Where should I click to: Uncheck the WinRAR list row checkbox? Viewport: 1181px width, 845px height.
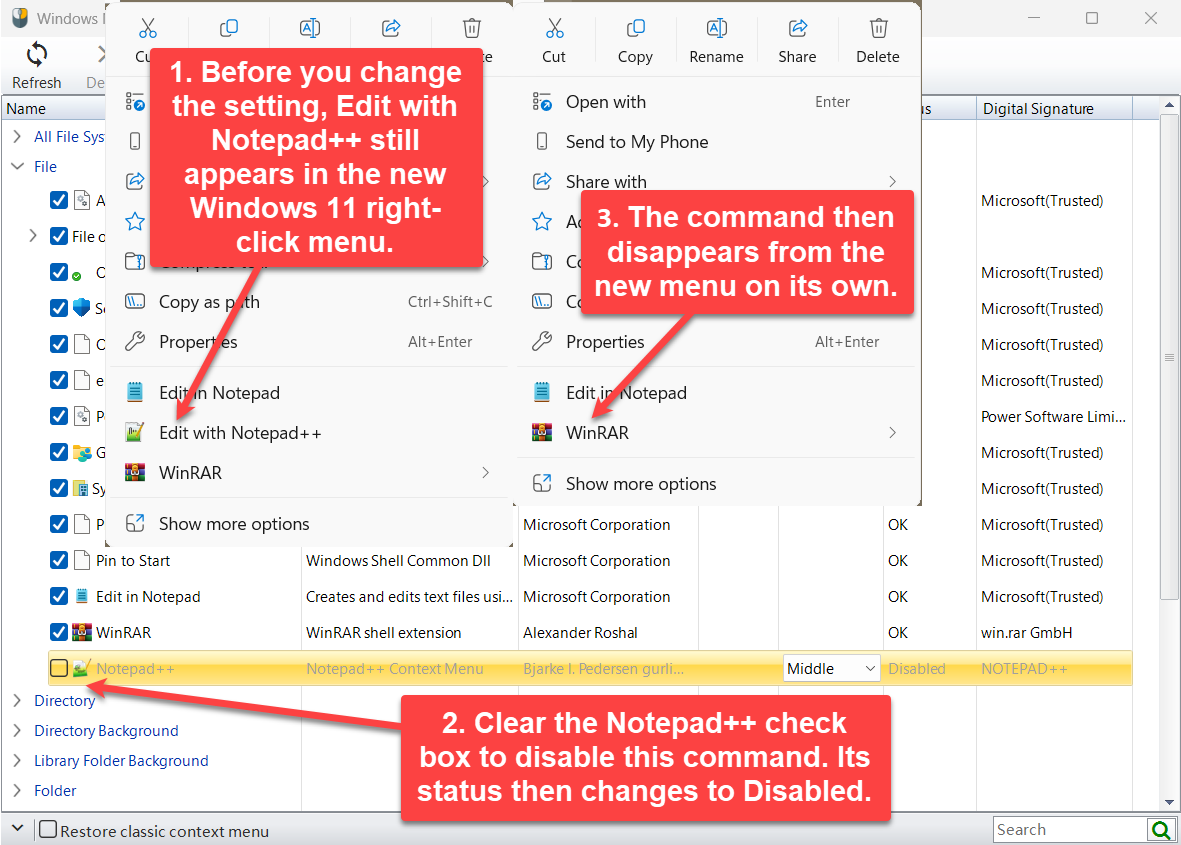59,633
